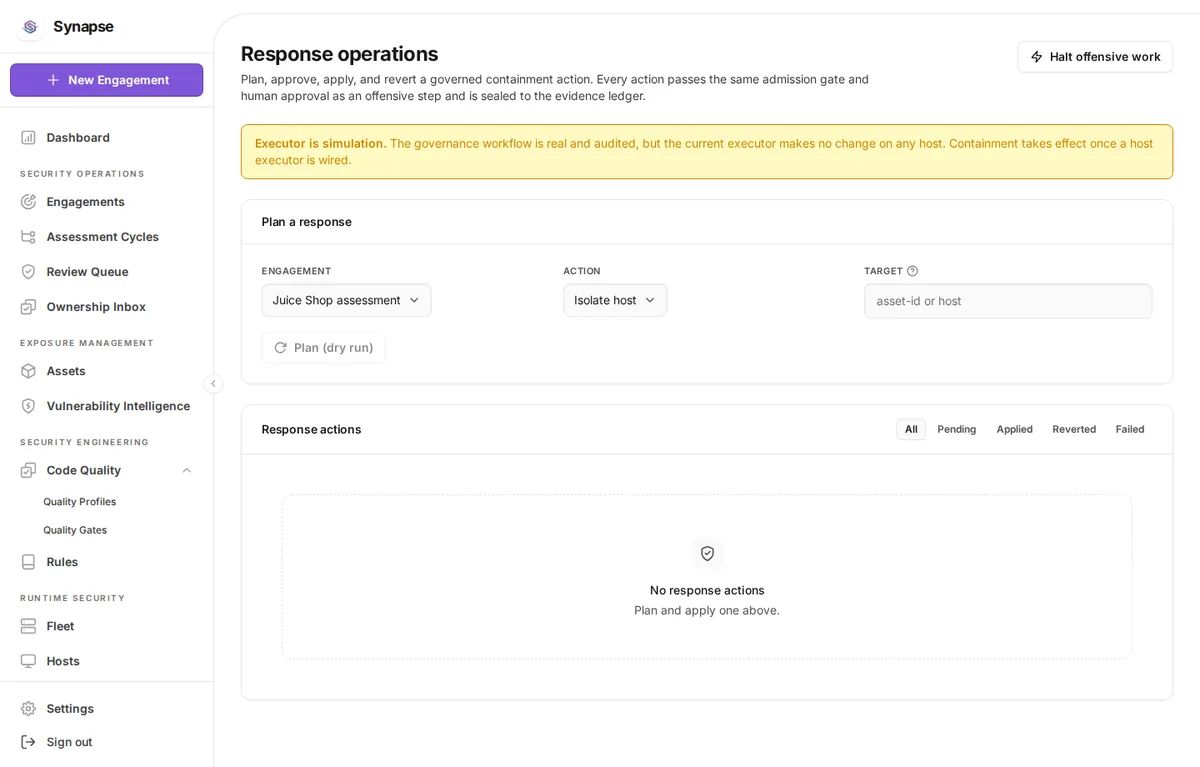Click the Rules book icon
The image size is (1200, 767).
coord(28,562)
